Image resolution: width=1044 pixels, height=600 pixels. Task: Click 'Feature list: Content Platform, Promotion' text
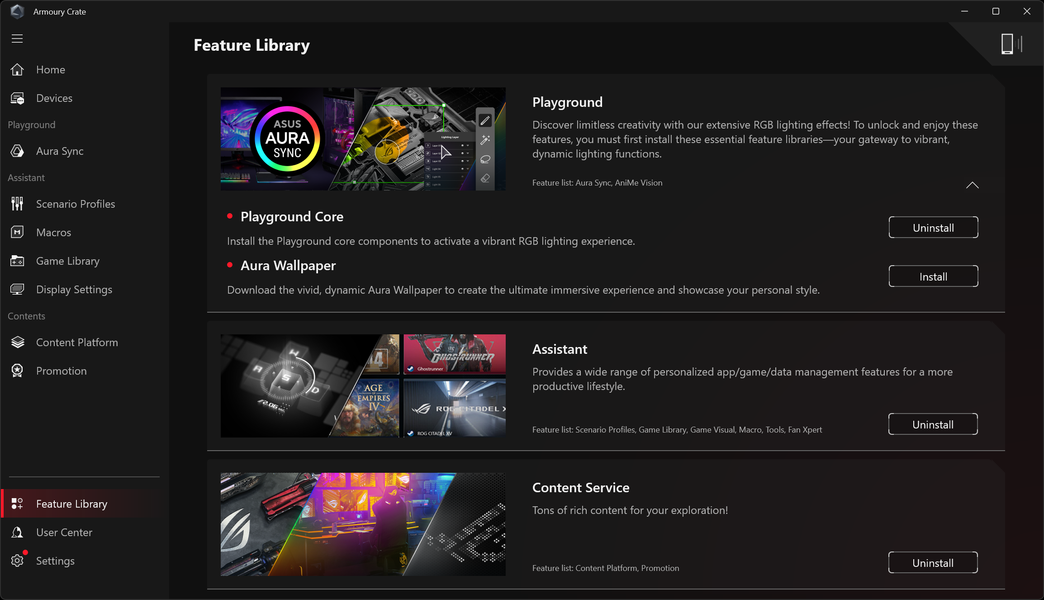click(605, 568)
